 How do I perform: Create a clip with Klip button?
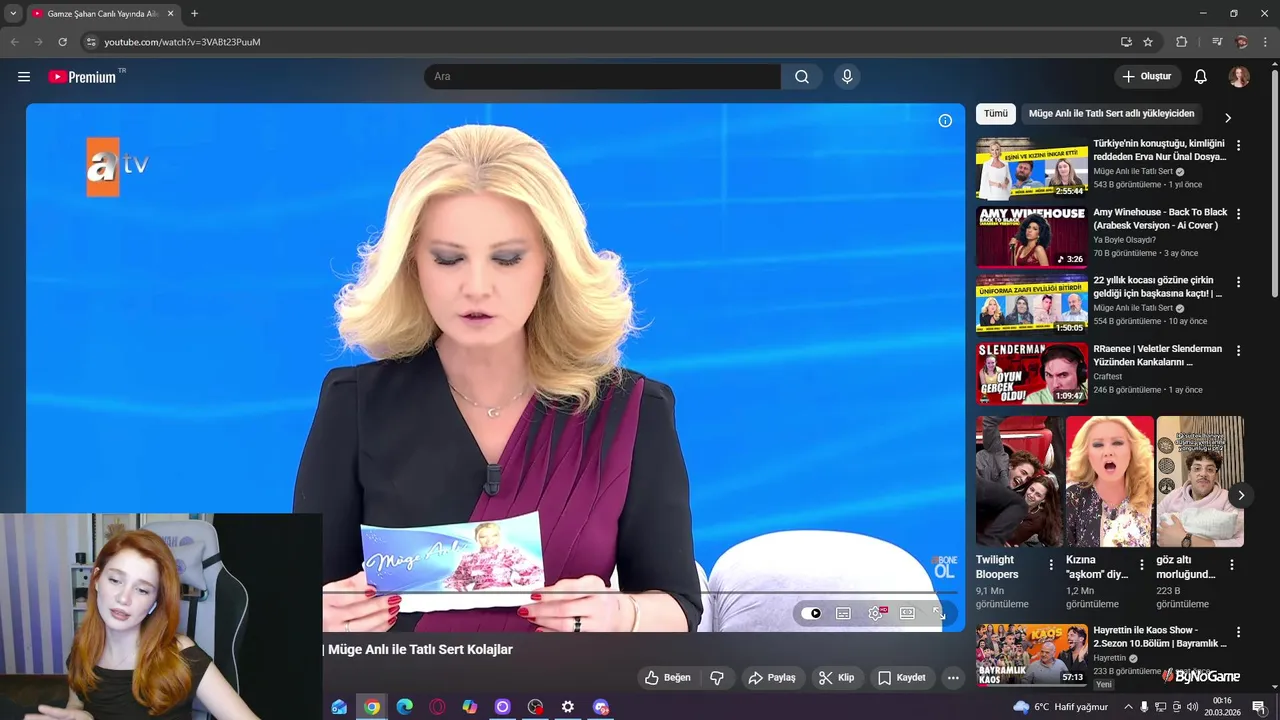point(837,678)
